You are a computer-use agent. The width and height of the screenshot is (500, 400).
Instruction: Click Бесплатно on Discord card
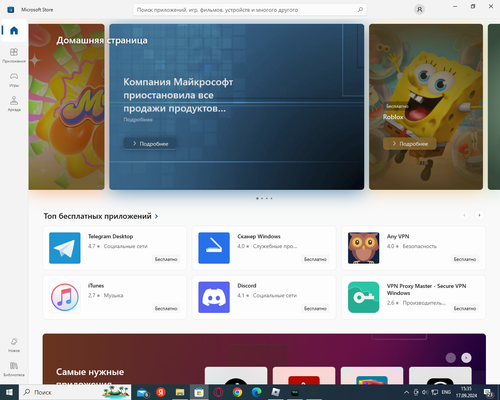tap(315, 308)
